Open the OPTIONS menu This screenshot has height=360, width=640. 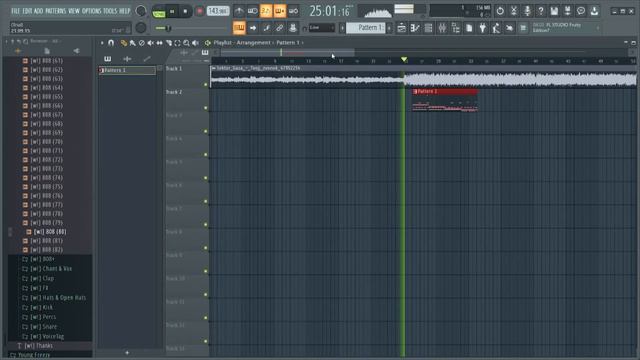coord(91,11)
